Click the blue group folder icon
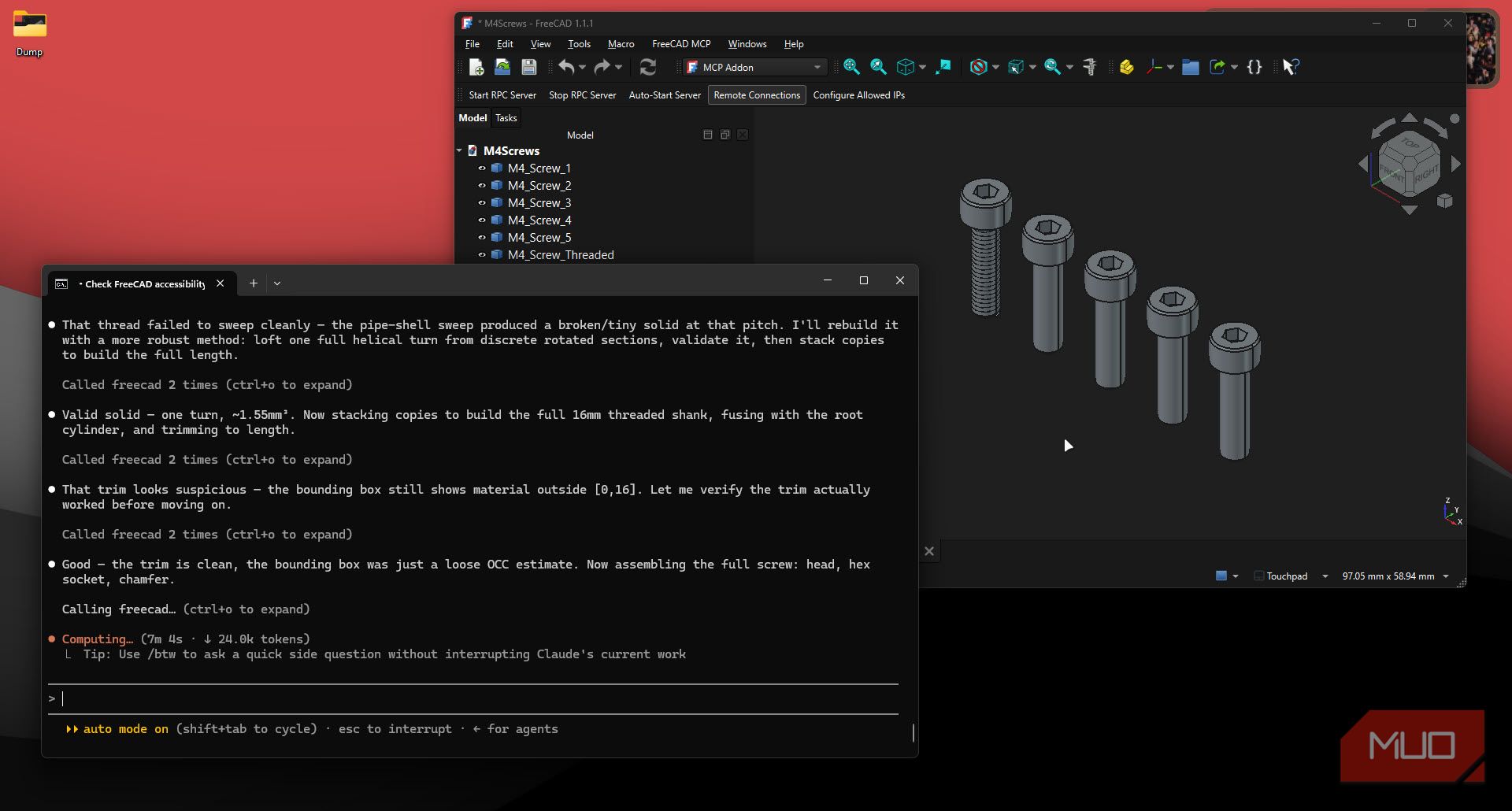 coord(1191,67)
